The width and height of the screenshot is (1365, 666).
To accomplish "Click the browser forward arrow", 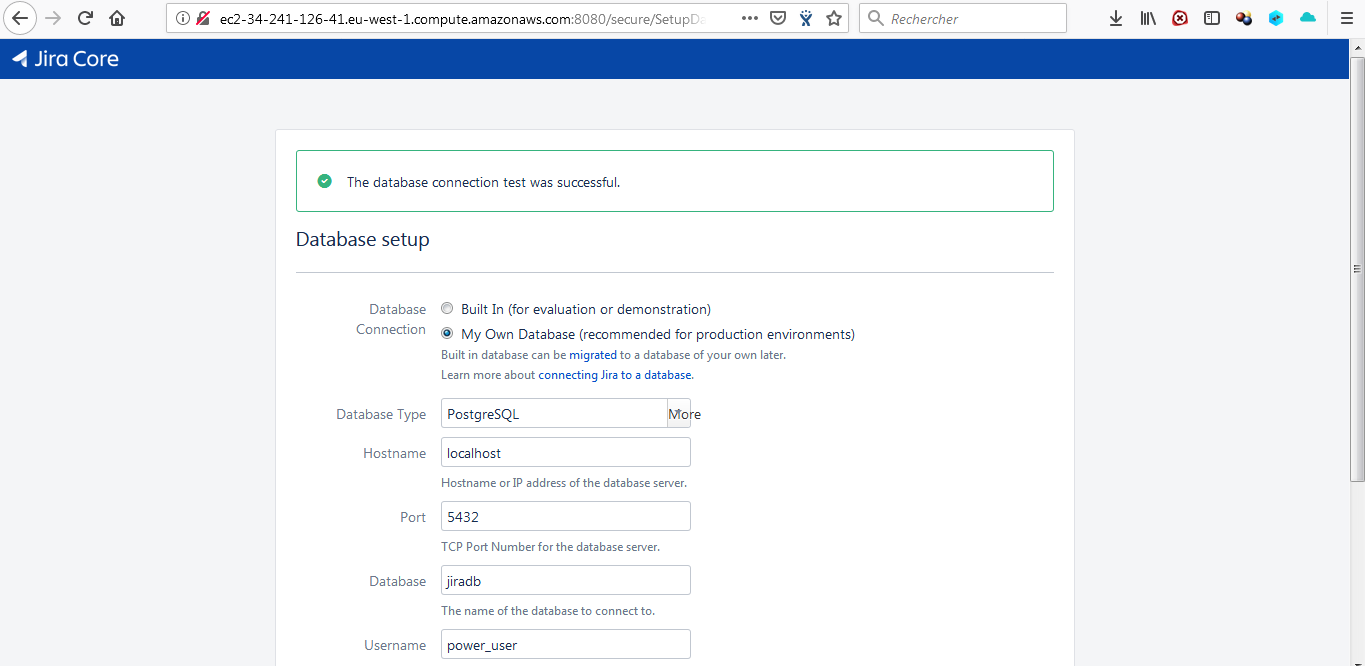I will point(54,18).
